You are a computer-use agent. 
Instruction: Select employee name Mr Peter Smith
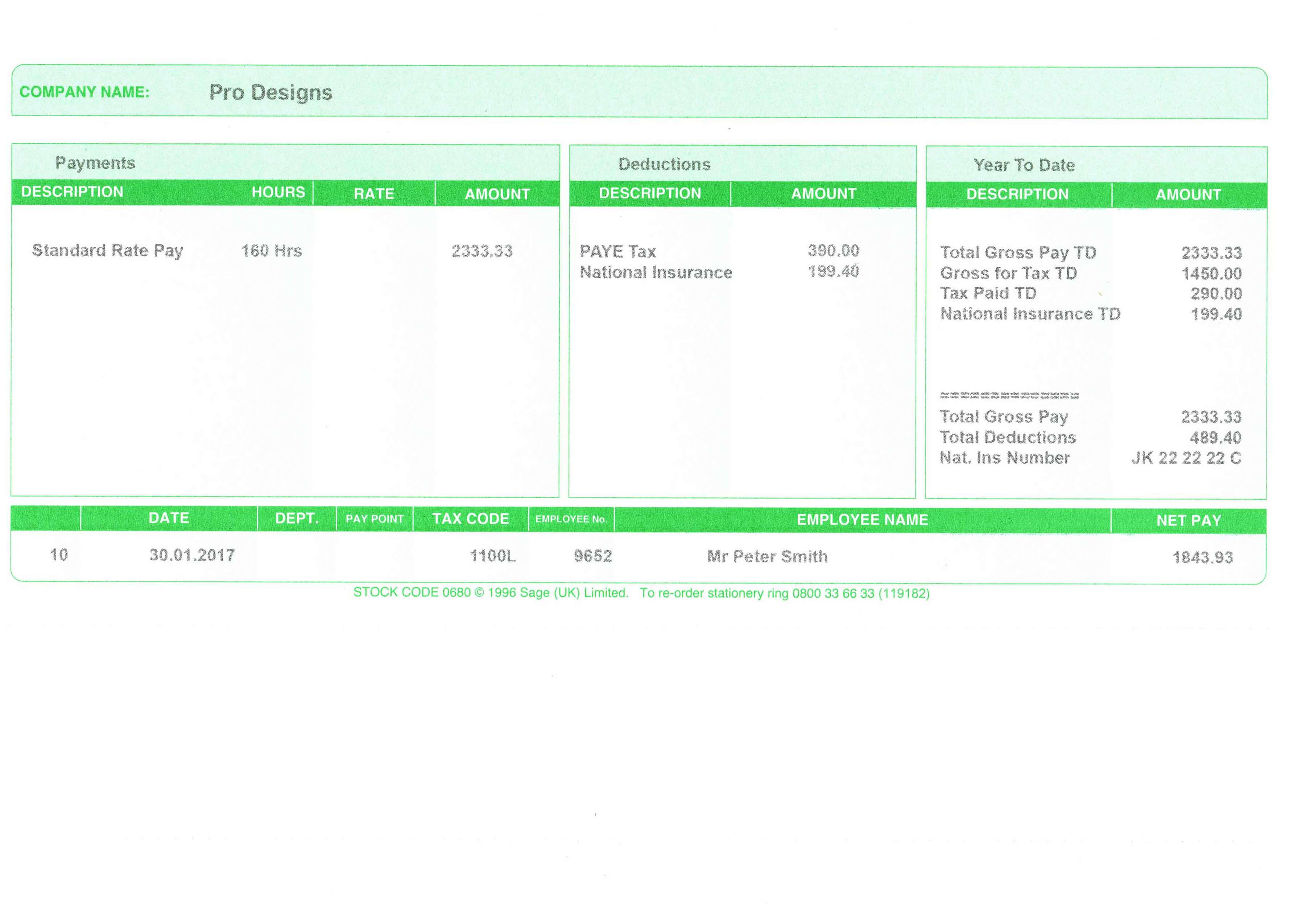pyautogui.click(x=767, y=556)
